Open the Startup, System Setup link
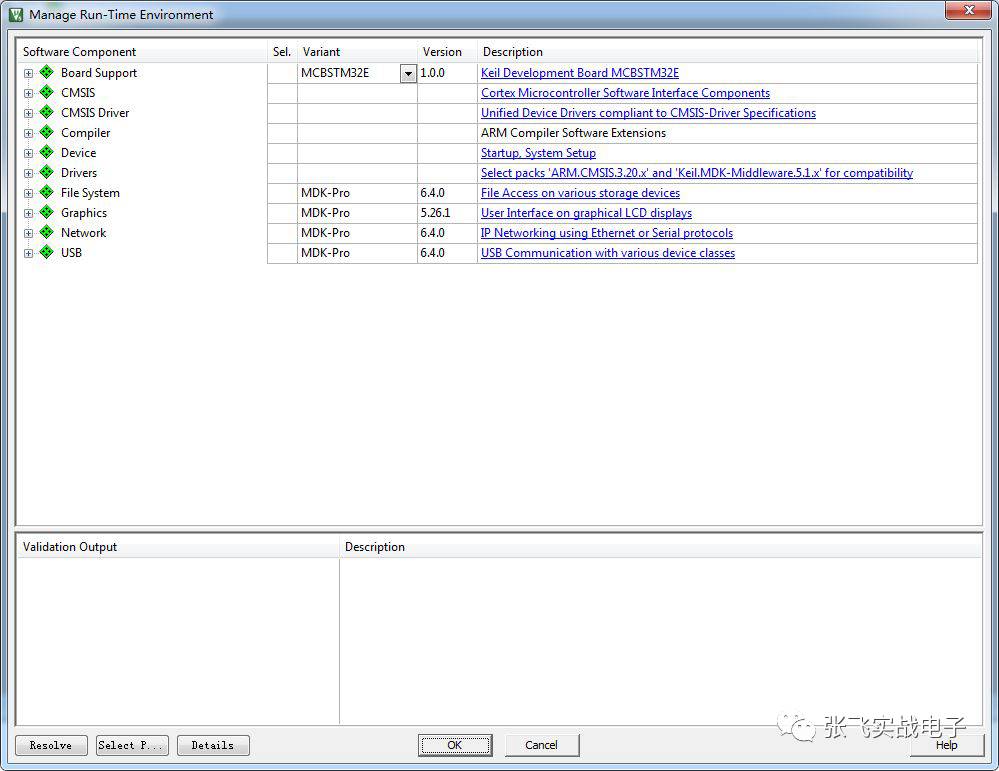The height and width of the screenshot is (771, 999). pos(538,153)
